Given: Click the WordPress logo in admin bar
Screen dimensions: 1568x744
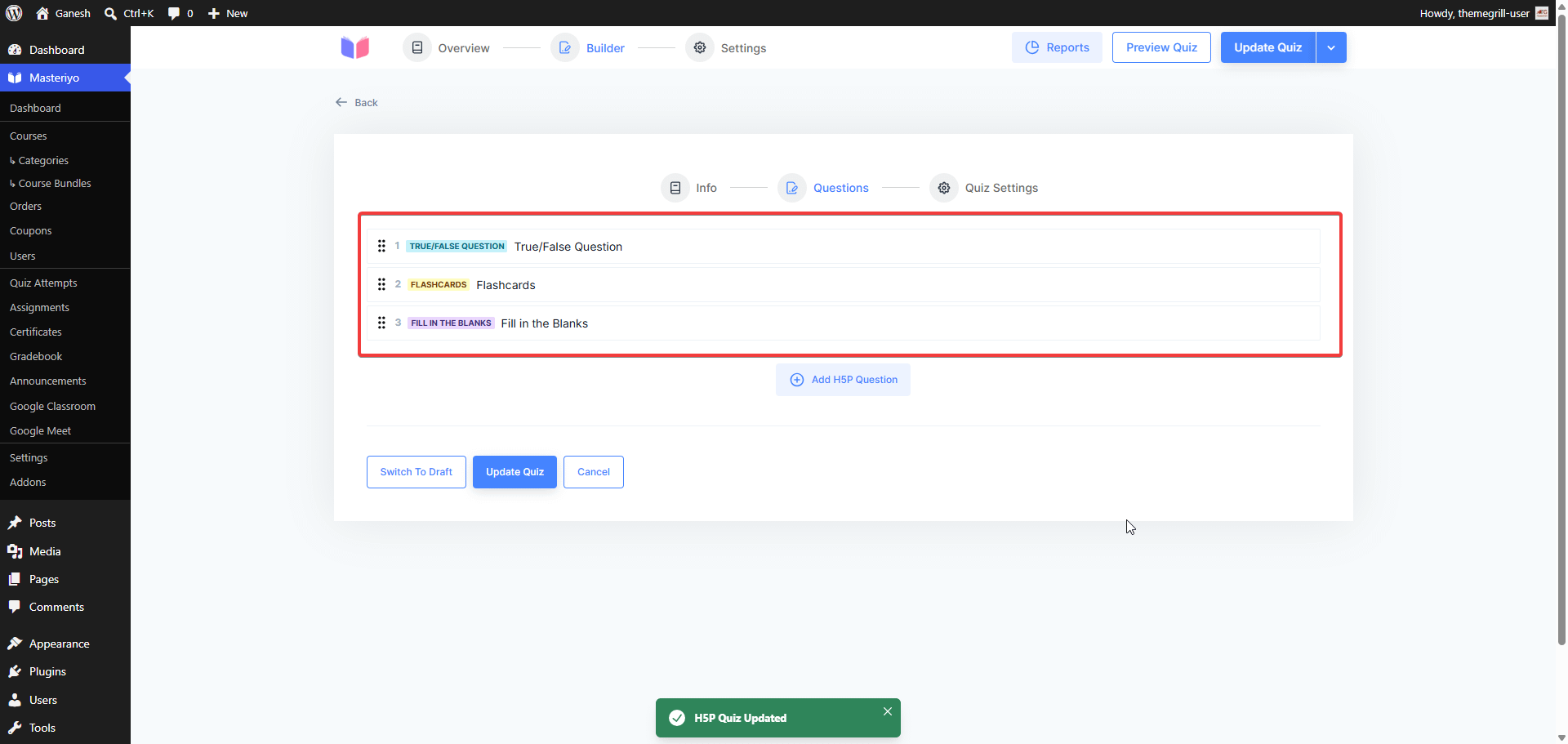Looking at the screenshot, I should [14, 13].
